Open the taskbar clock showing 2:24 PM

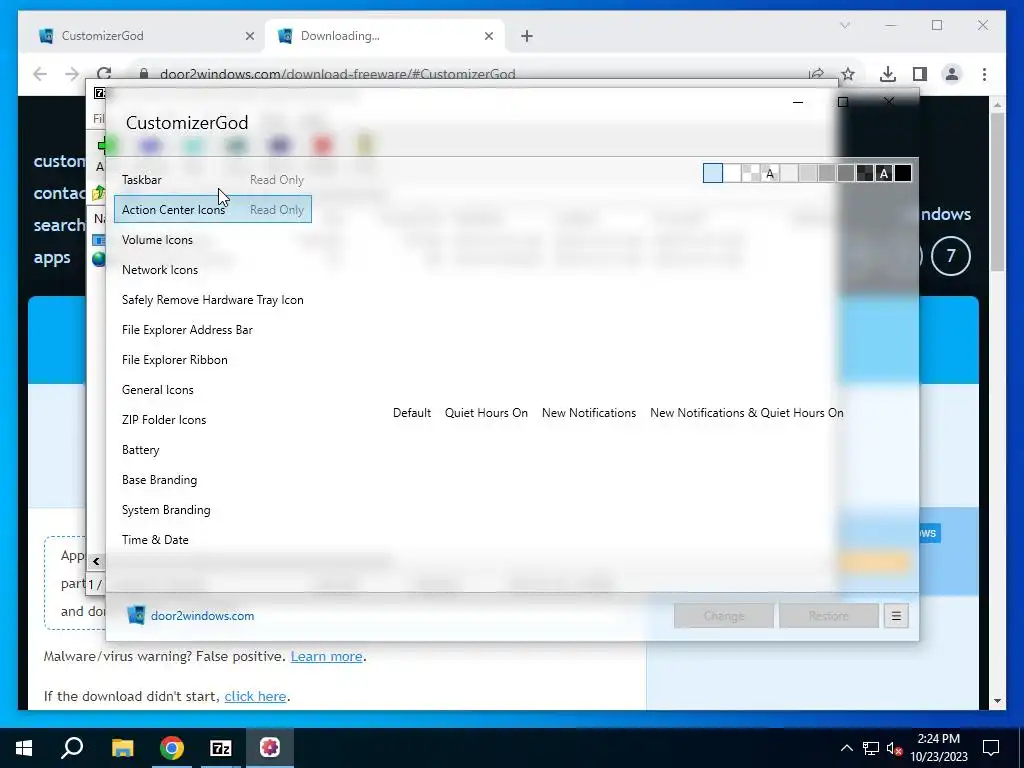click(938, 748)
